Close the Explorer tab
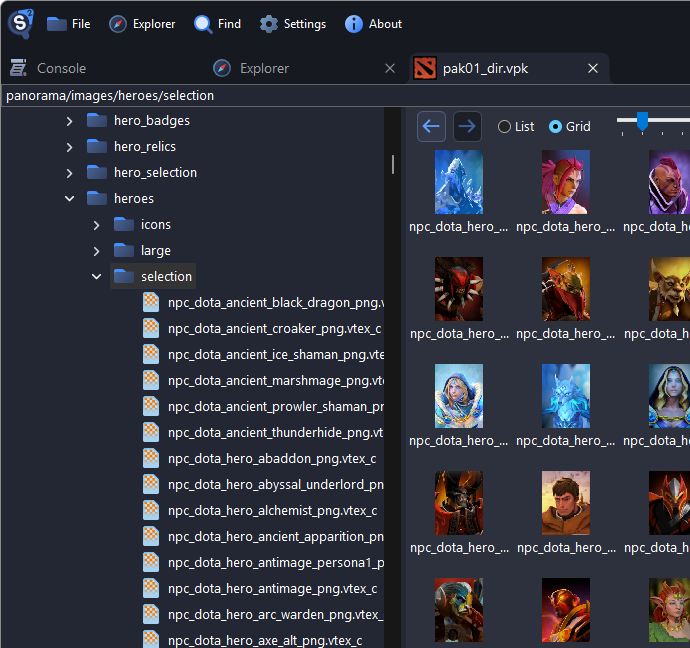690x648 pixels. tap(389, 68)
